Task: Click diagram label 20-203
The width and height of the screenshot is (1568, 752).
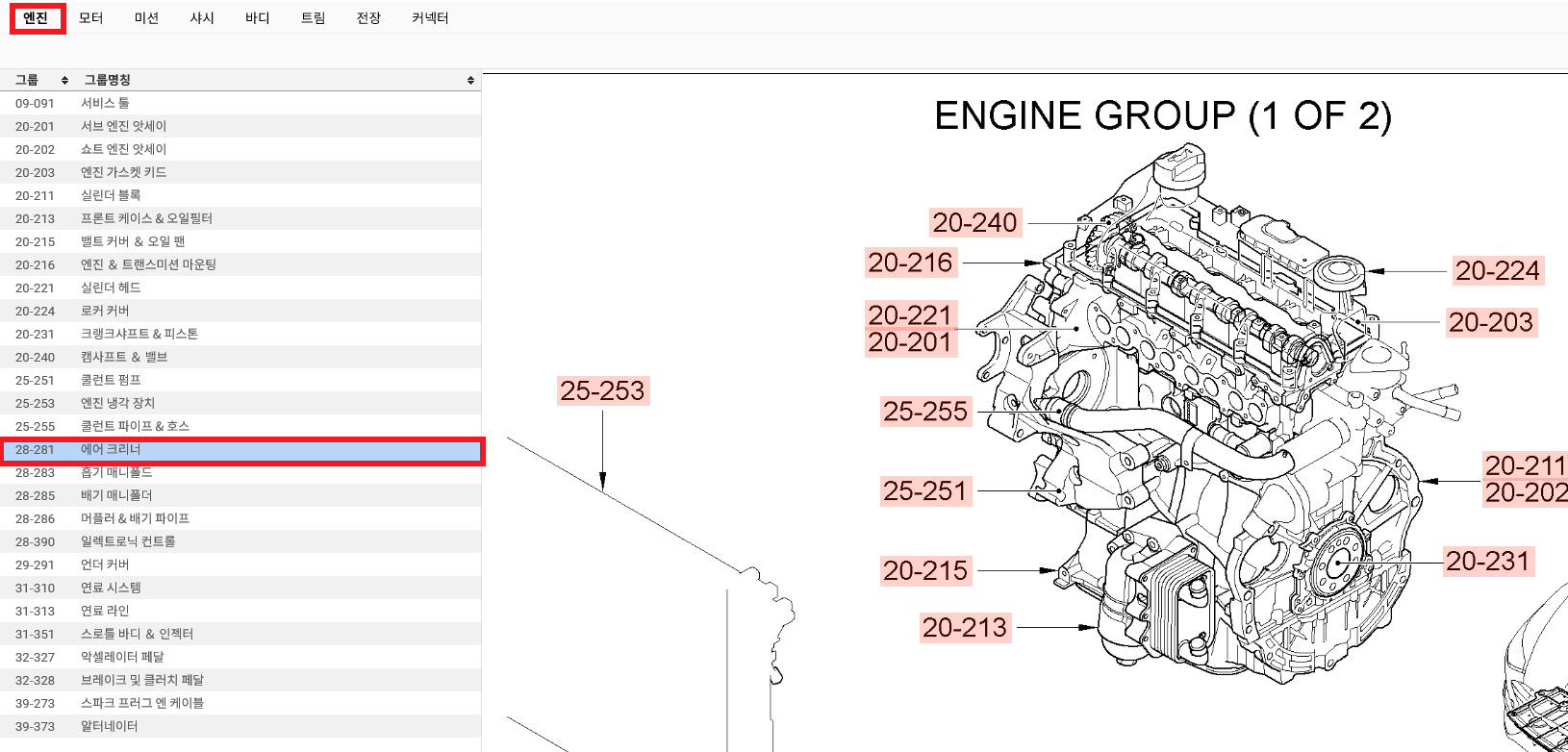Action: tap(1491, 322)
